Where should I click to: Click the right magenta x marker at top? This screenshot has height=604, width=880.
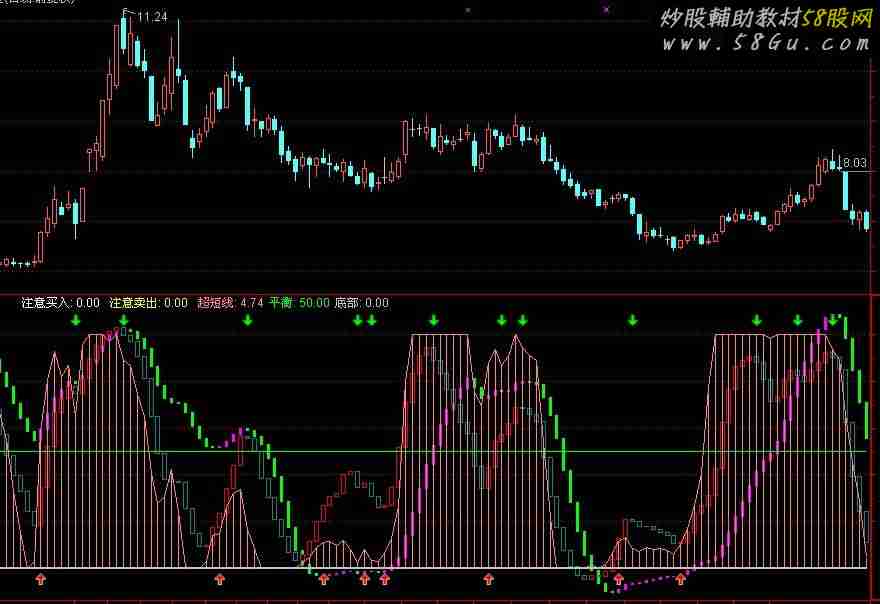606,9
